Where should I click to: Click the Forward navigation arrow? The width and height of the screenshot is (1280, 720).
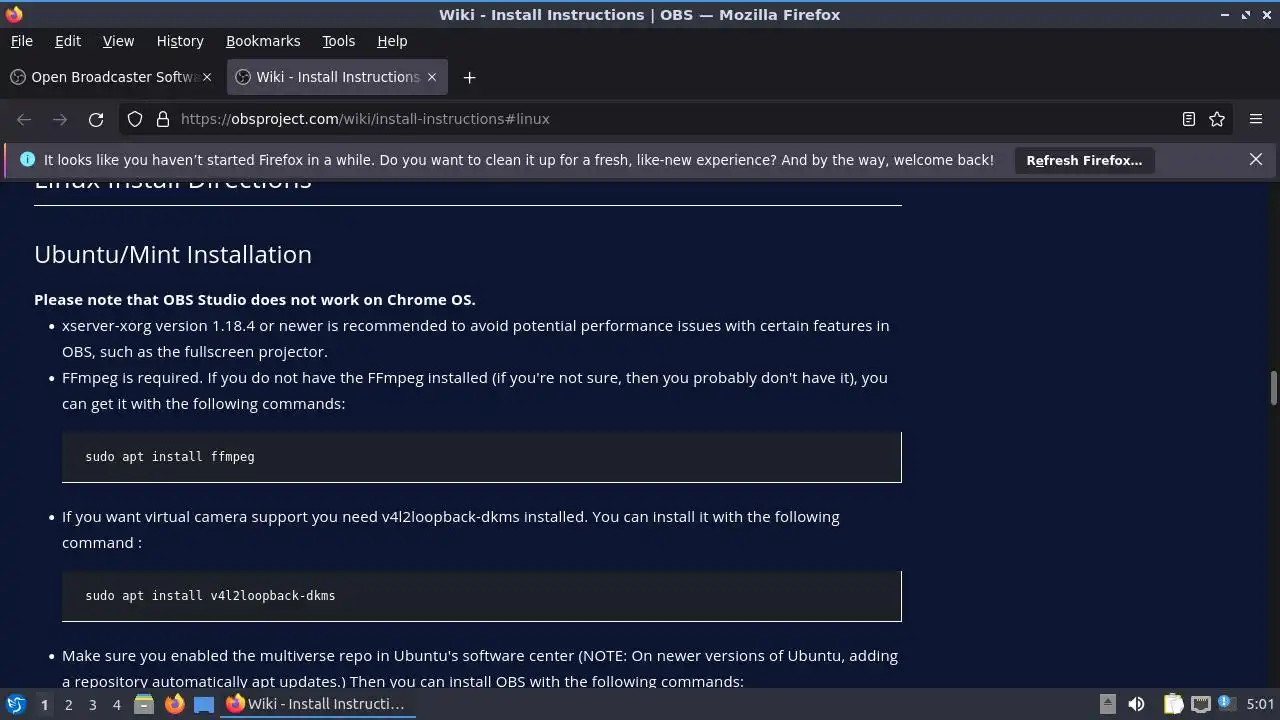coord(60,119)
